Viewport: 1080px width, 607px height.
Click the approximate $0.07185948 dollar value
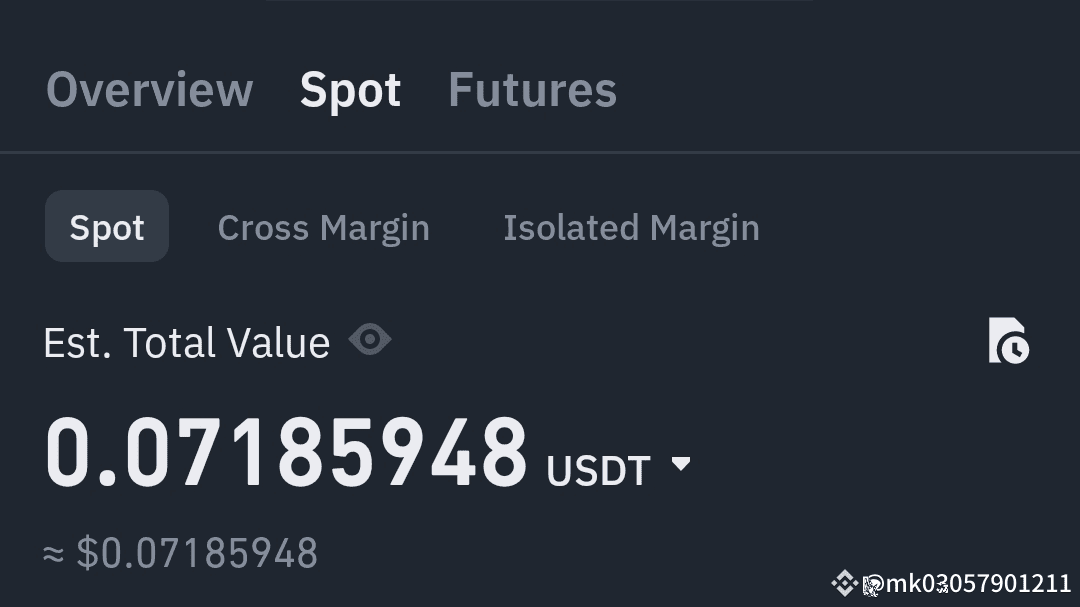click(x=197, y=553)
